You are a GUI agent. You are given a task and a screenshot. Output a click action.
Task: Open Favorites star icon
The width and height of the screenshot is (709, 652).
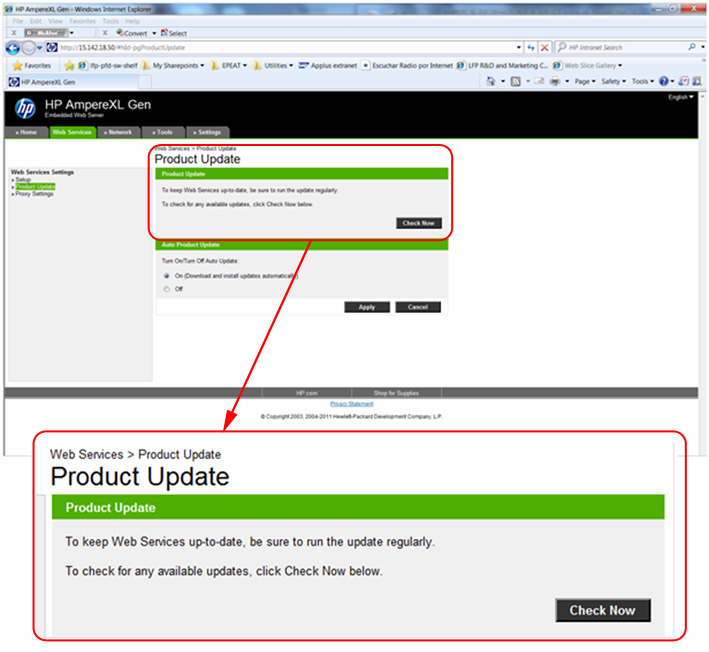tap(17, 66)
